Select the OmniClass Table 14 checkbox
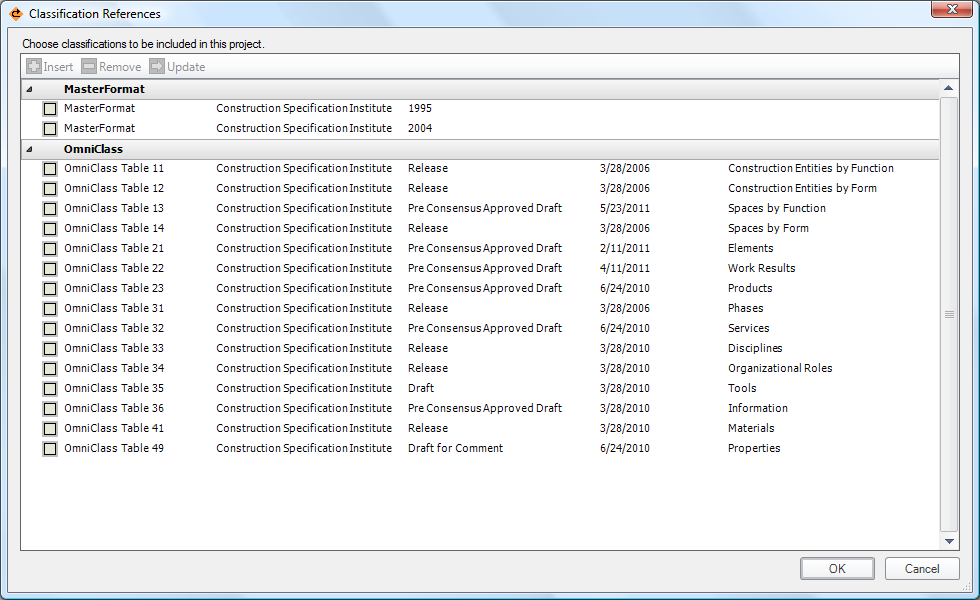Screen dimensions: 980x600 (50, 229)
